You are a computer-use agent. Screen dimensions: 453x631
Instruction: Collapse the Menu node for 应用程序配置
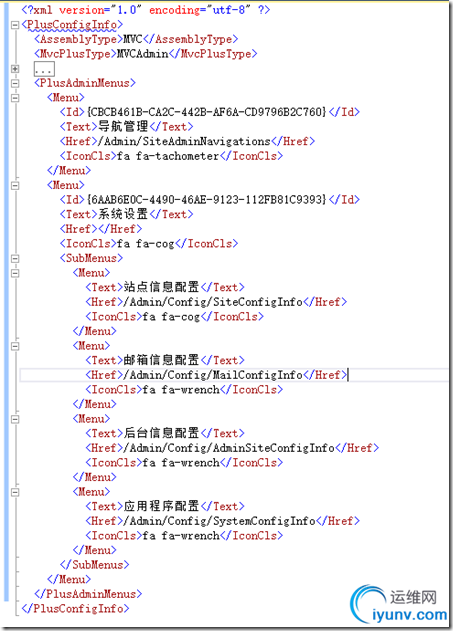tap(15, 492)
